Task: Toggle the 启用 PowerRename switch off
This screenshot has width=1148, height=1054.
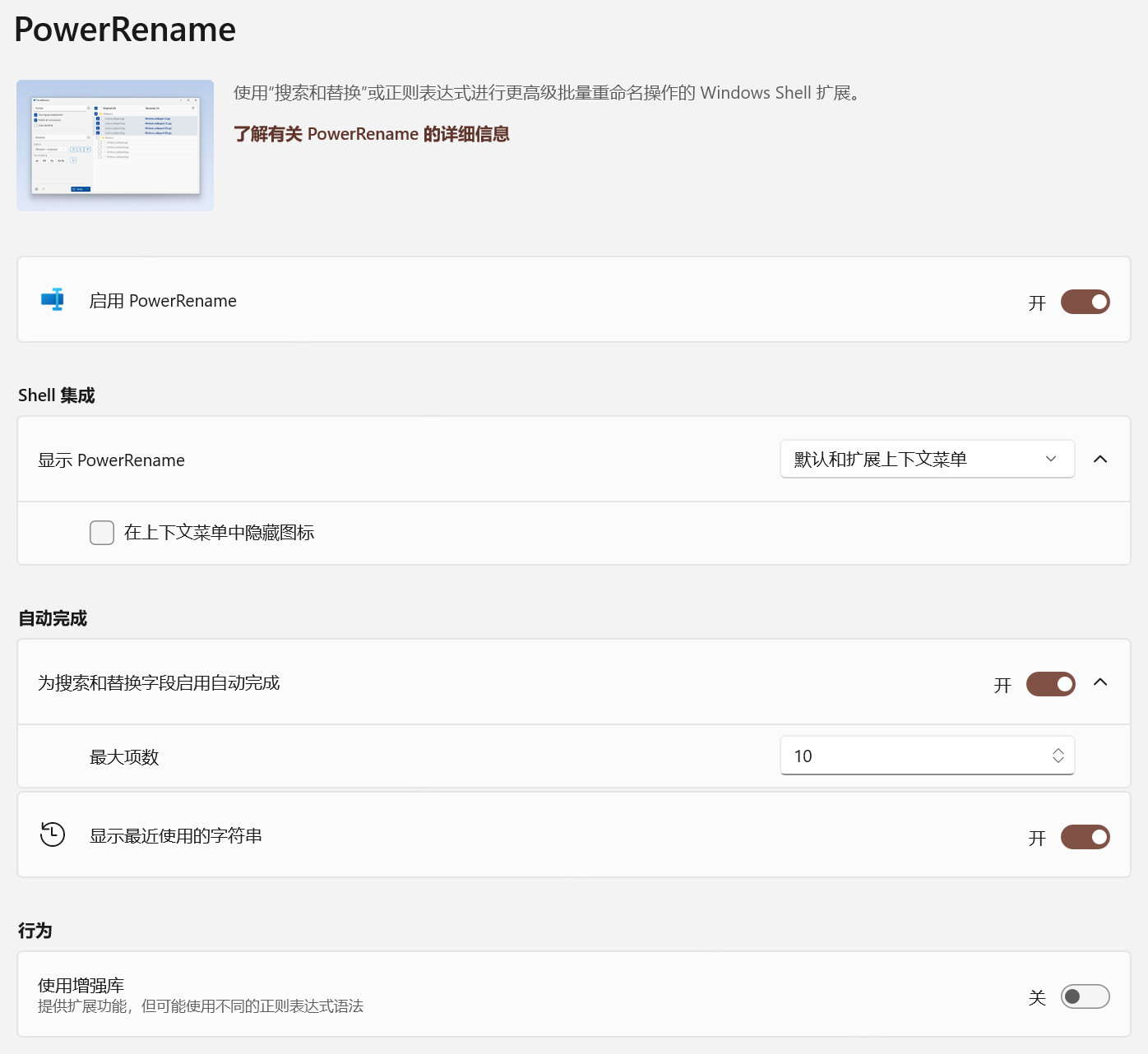Action: coord(1085,302)
